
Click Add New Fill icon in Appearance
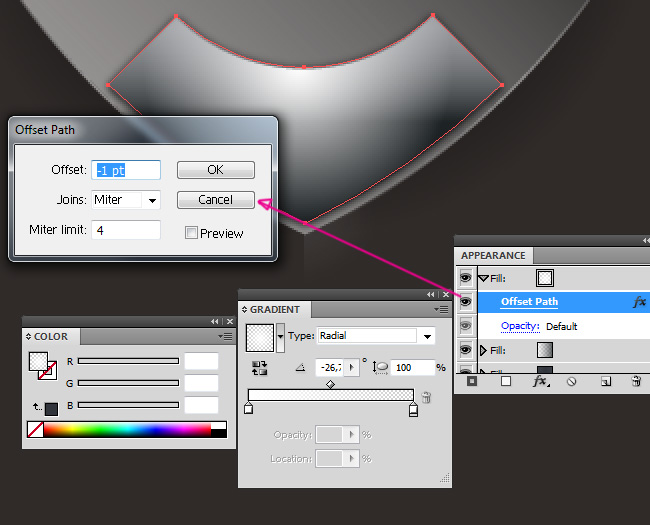pos(506,381)
